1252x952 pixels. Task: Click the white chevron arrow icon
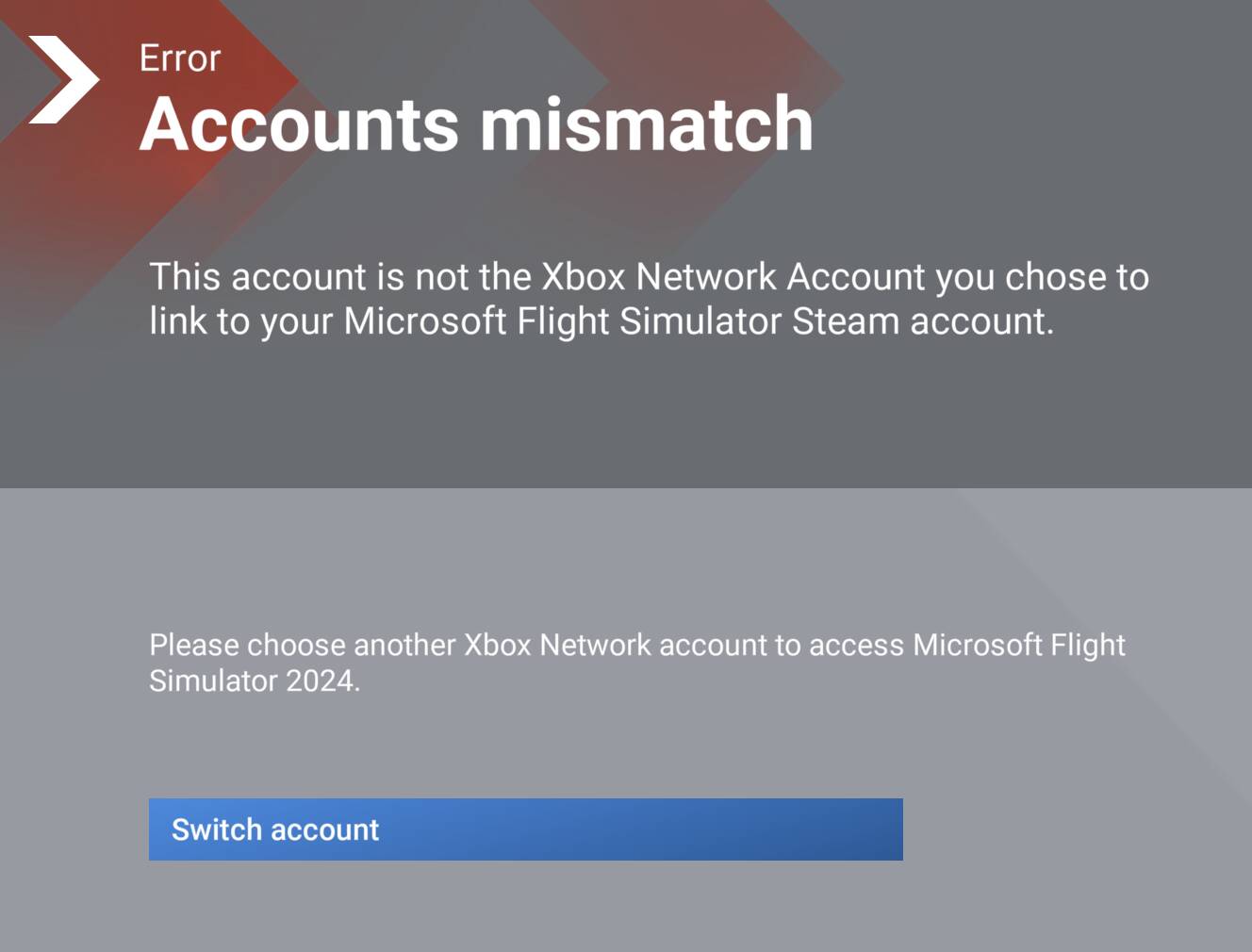pyautogui.click(x=64, y=80)
